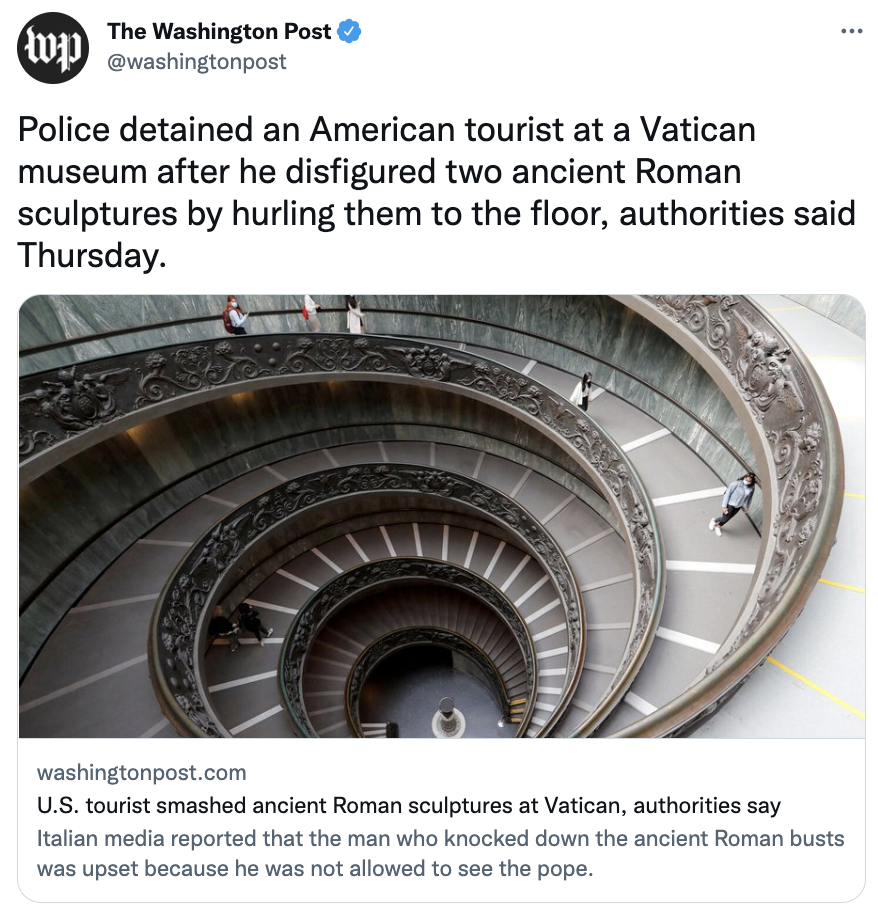Click the word 'Vatican' in the tweet text
Image resolution: width=878 pixels, height=918 pixels.
click(x=697, y=129)
